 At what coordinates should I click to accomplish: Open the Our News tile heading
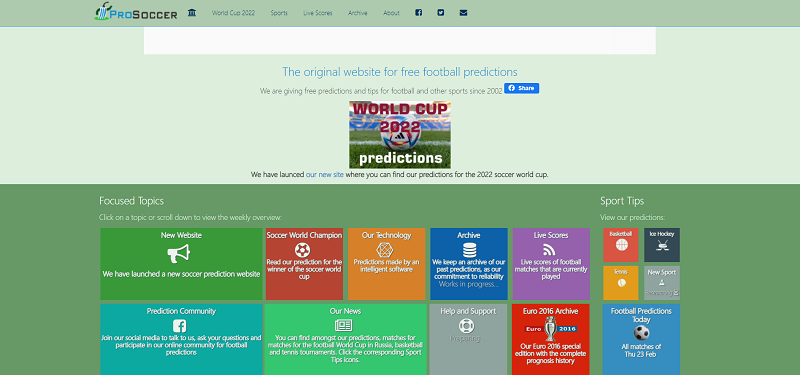tap(345, 311)
